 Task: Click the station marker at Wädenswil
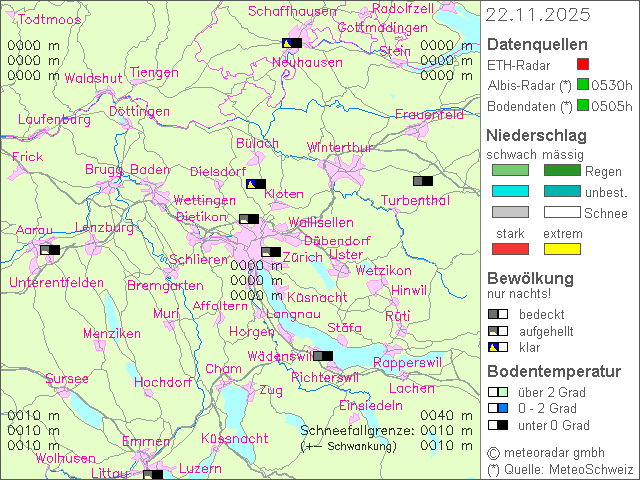pos(323,355)
